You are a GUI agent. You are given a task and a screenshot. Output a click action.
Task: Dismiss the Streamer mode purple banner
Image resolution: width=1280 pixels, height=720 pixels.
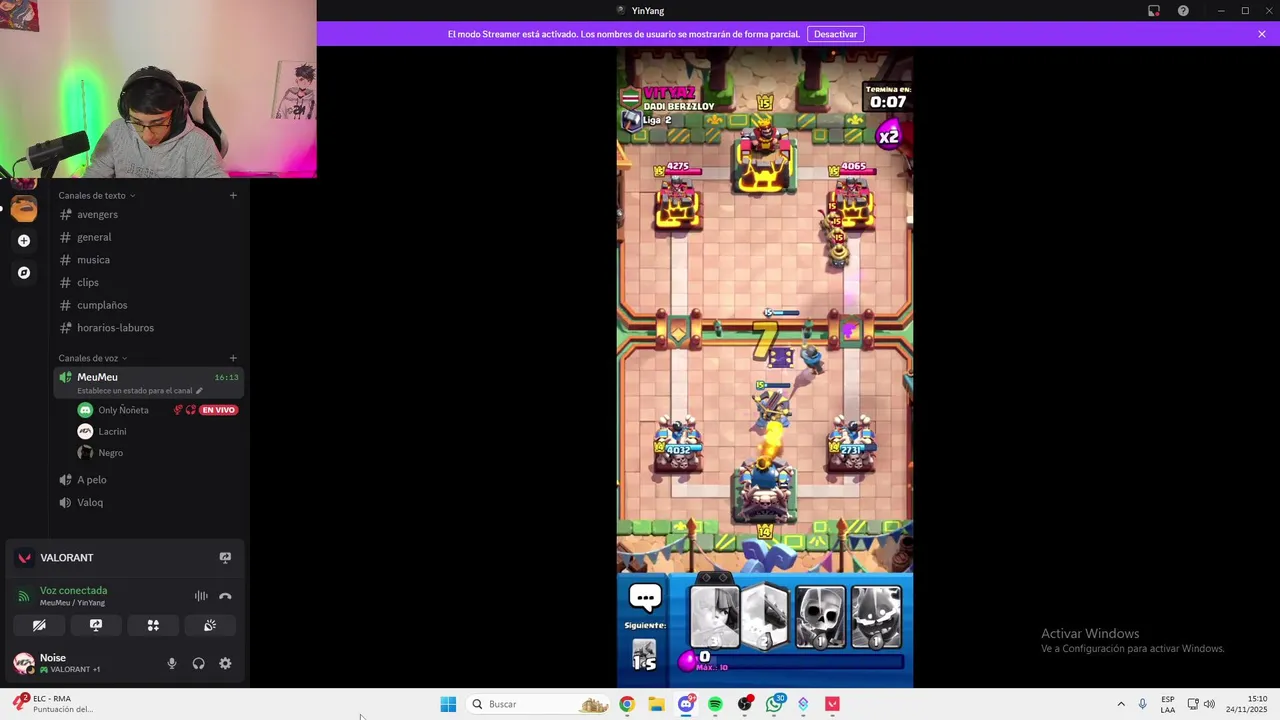click(x=1262, y=34)
